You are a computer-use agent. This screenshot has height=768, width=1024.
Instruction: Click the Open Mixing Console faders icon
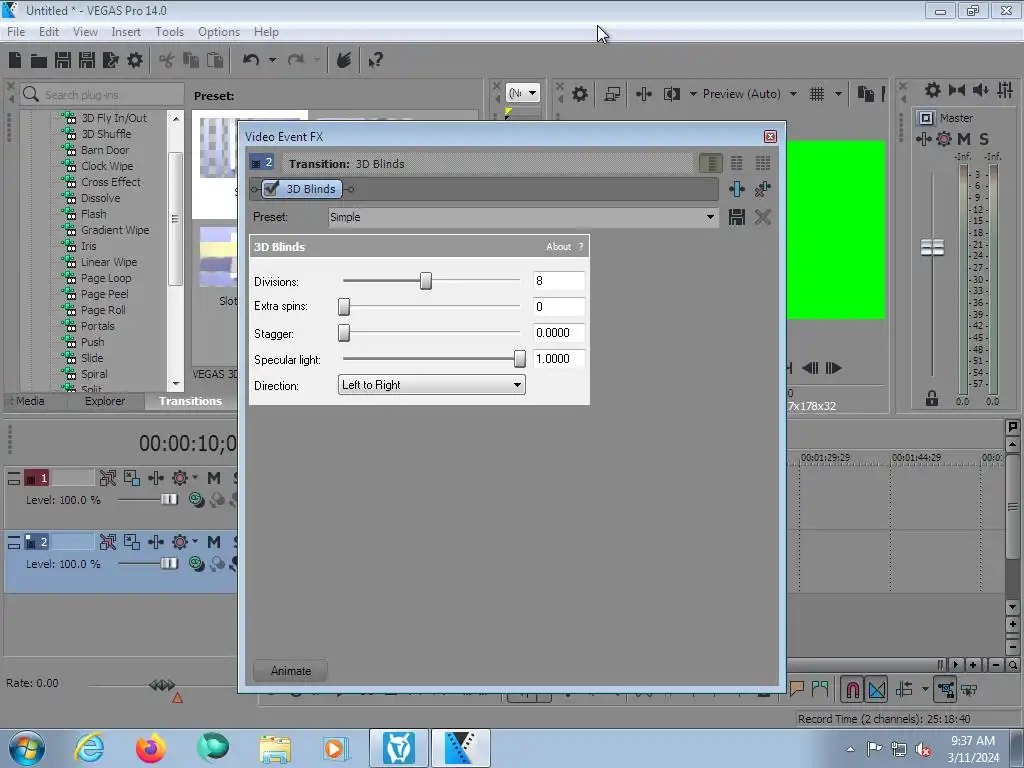[1005, 90]
